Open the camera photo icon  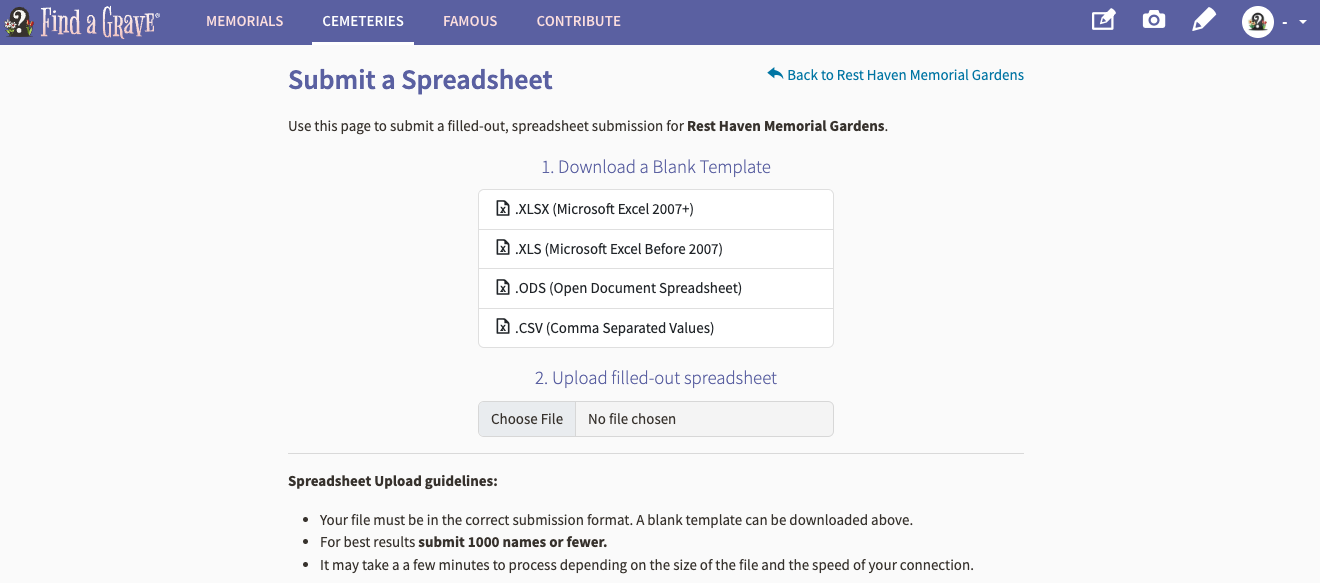point(1154,20)
